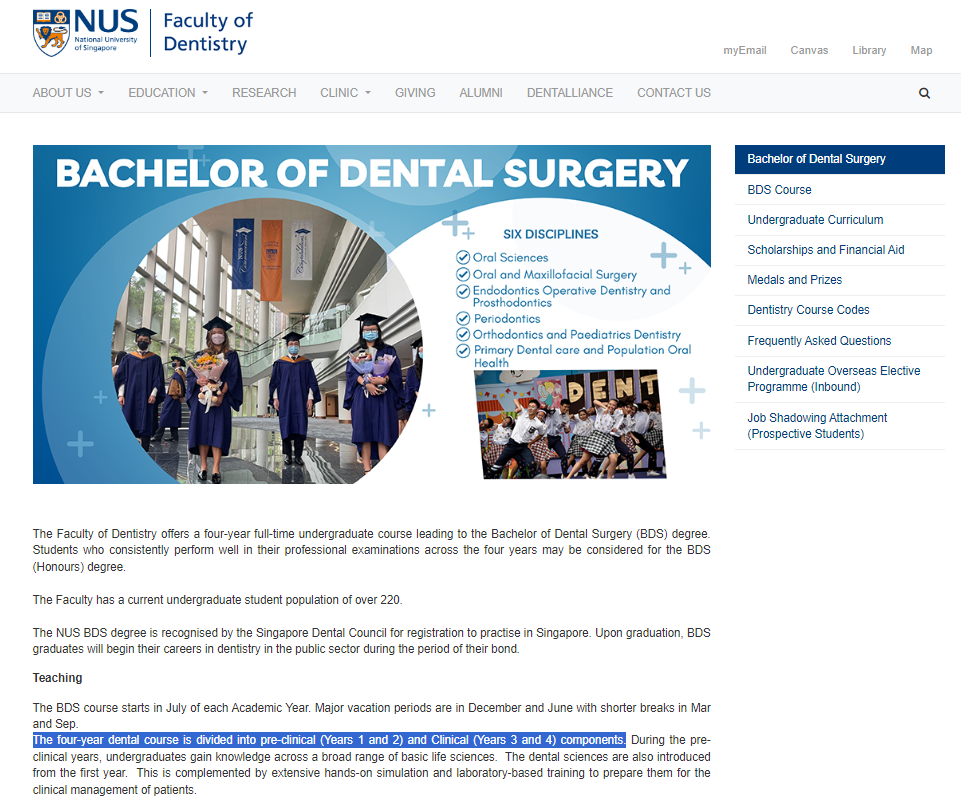Screen dimensions: 961x806
Task: Open the Clinic dropdown menu
Action: tap(345, 93)
